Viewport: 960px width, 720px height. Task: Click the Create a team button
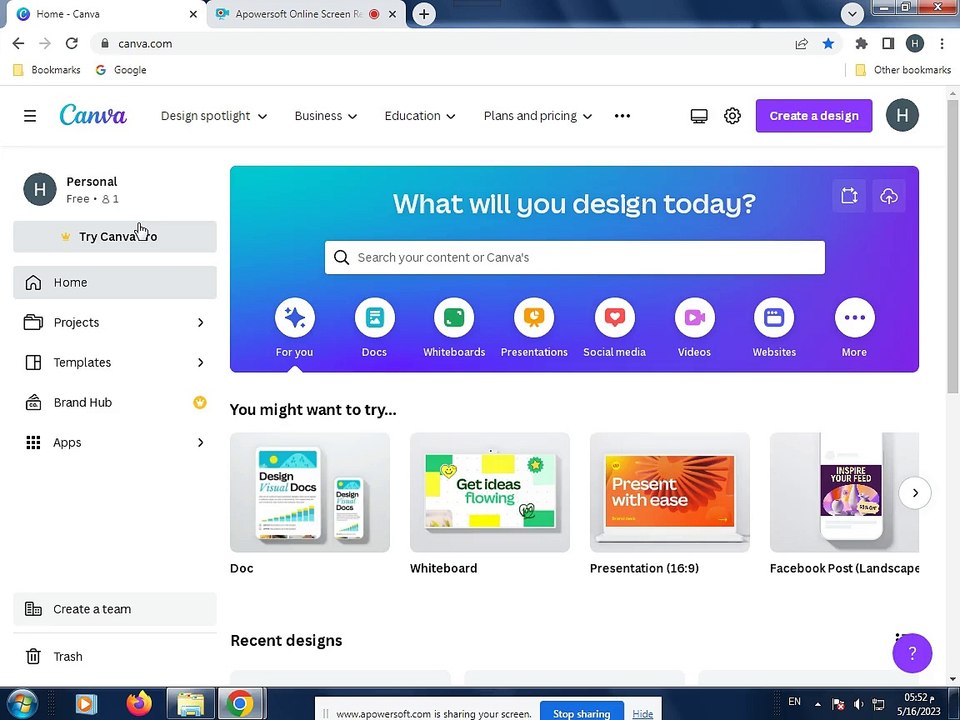[x=114, y=609]
